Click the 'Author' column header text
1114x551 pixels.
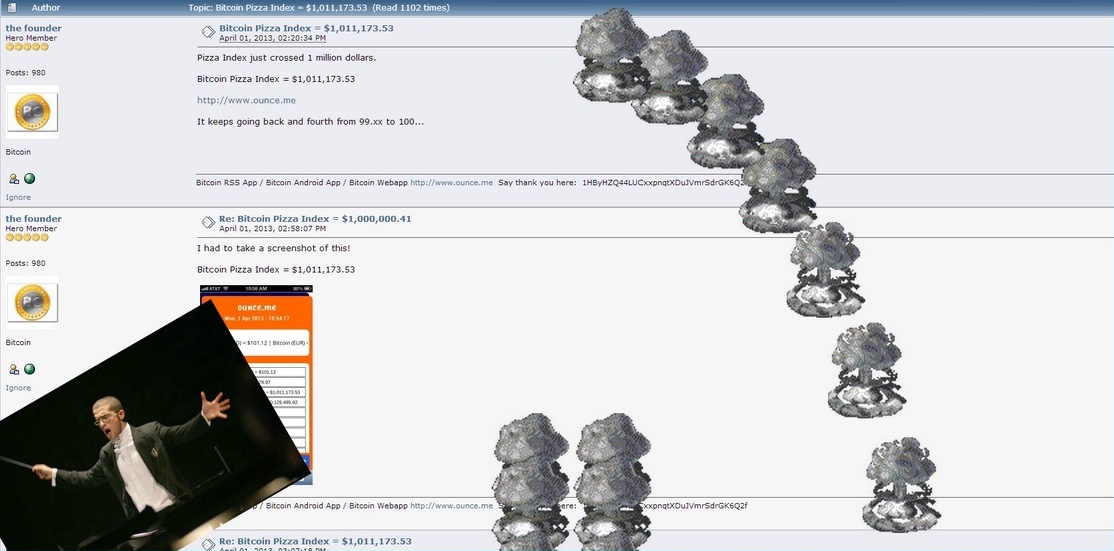coord(45,8)
